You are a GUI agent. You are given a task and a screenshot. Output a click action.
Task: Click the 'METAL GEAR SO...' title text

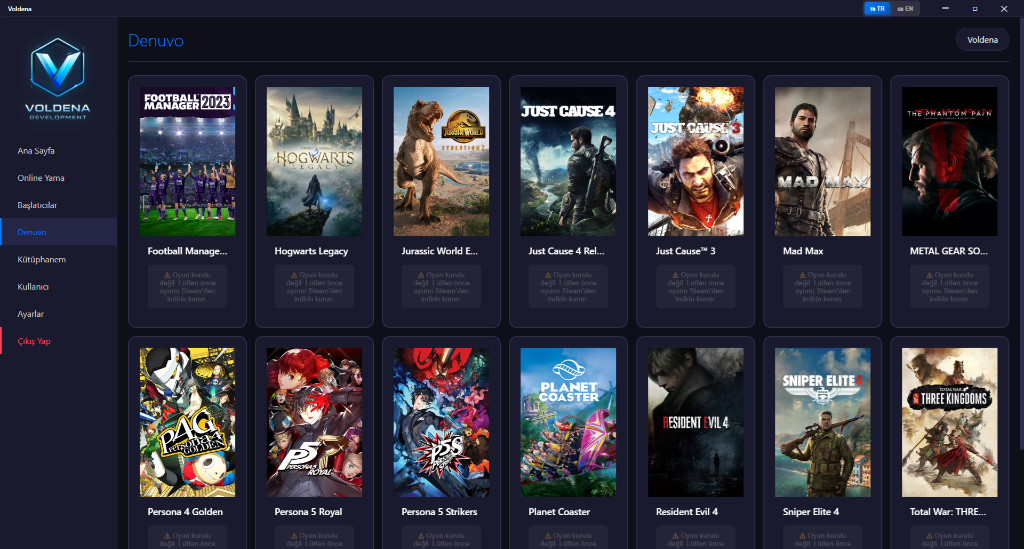[x=948, y=251]
